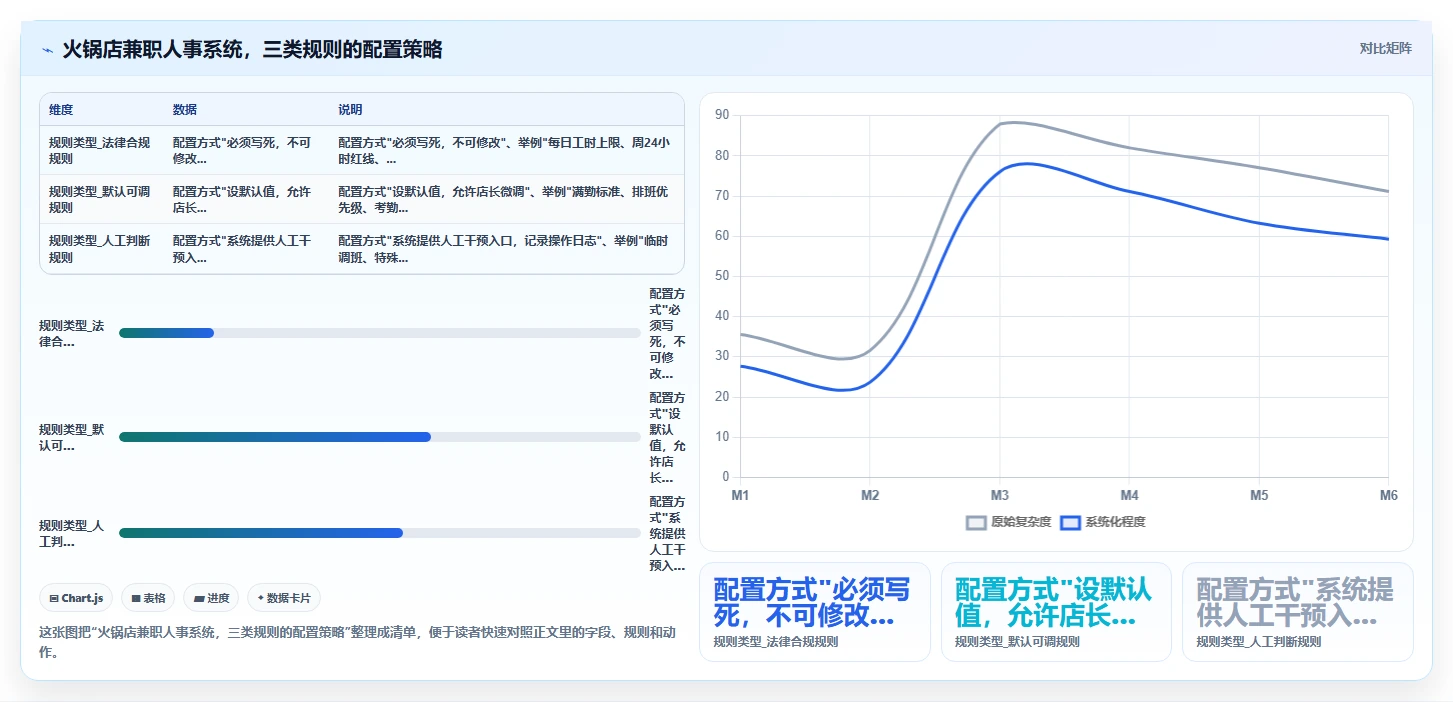Click the progress bar for 规则类型_人工判...

click(x=380, y=533)
